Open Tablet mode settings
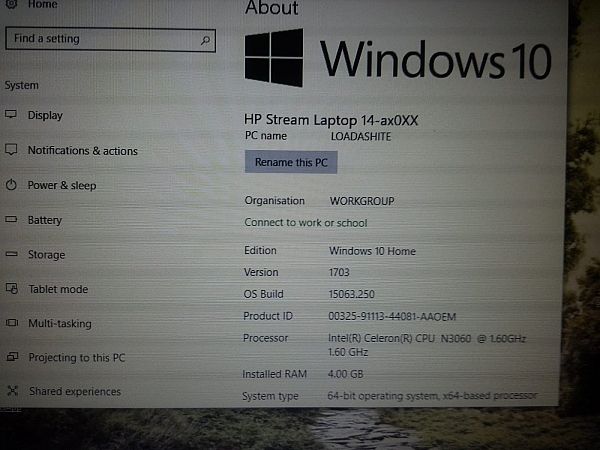Screen dimensions: 600x450 click(x=58, y=289)
